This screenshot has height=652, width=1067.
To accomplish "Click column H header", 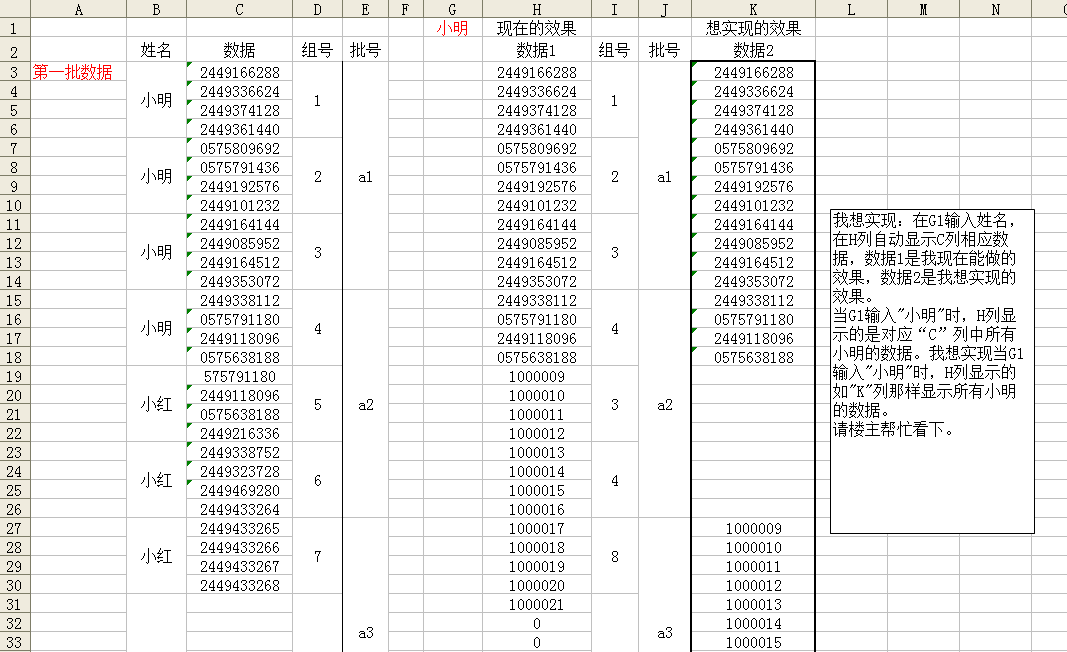I will coord(537,9).
